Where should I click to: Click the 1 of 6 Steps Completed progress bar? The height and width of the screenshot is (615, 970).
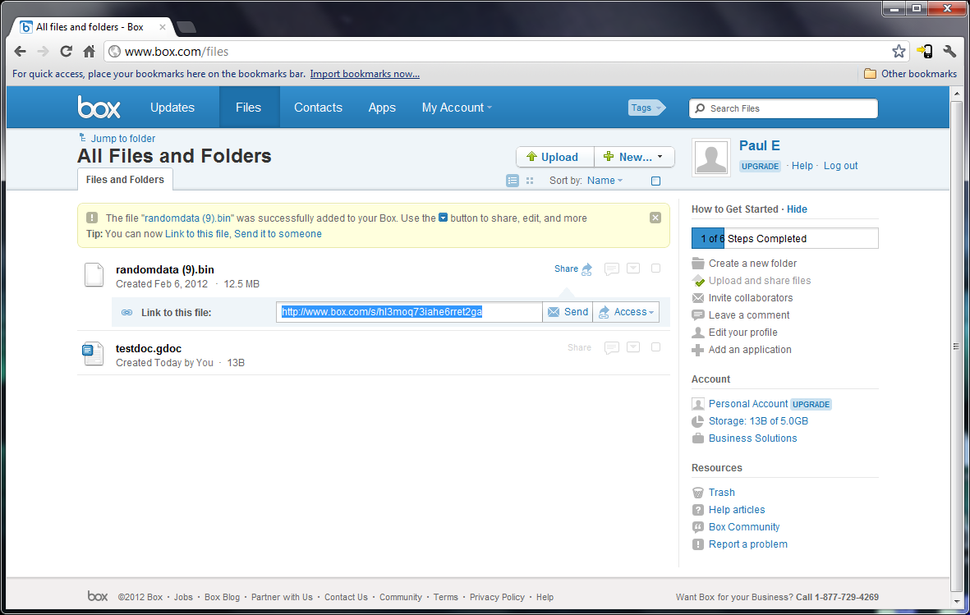coord(784,238)
